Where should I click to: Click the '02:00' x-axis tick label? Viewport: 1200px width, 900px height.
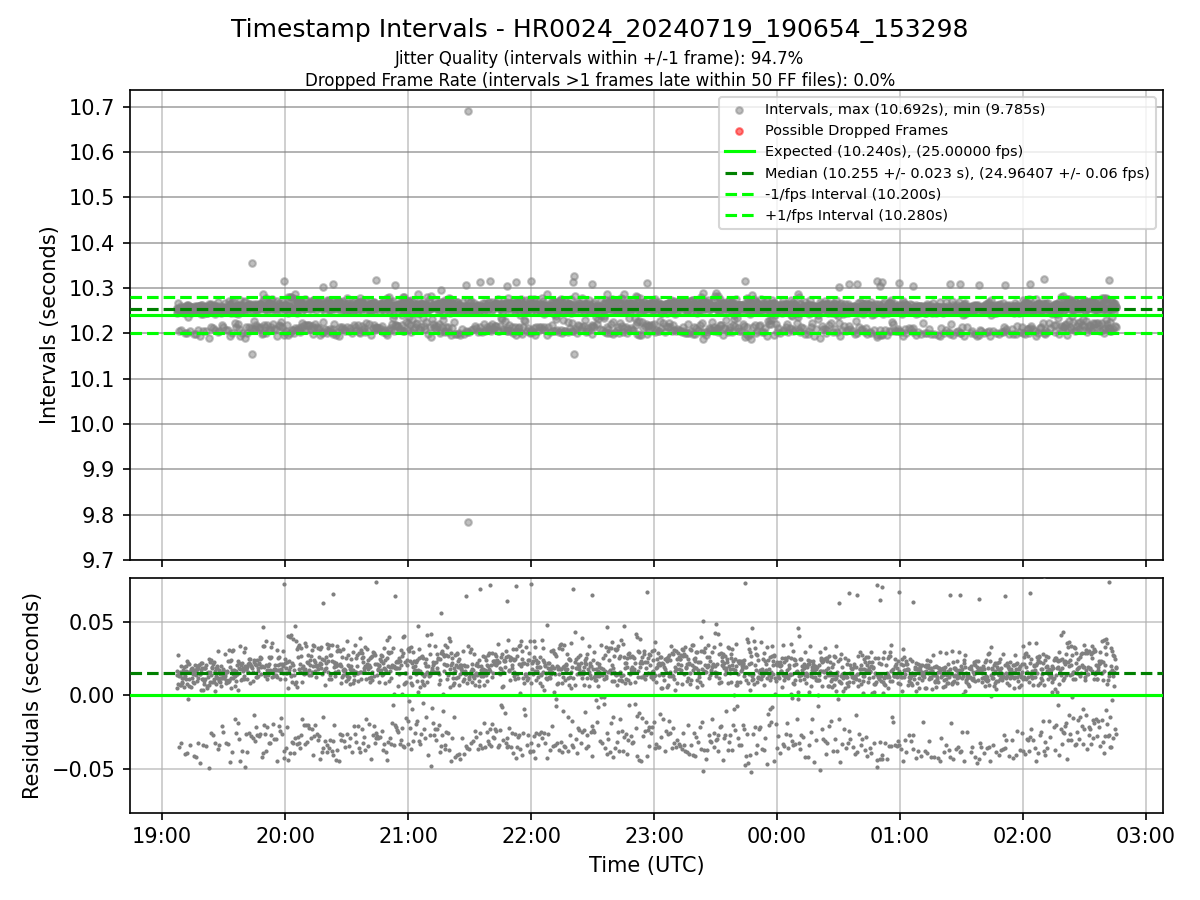click(1023, 833)
